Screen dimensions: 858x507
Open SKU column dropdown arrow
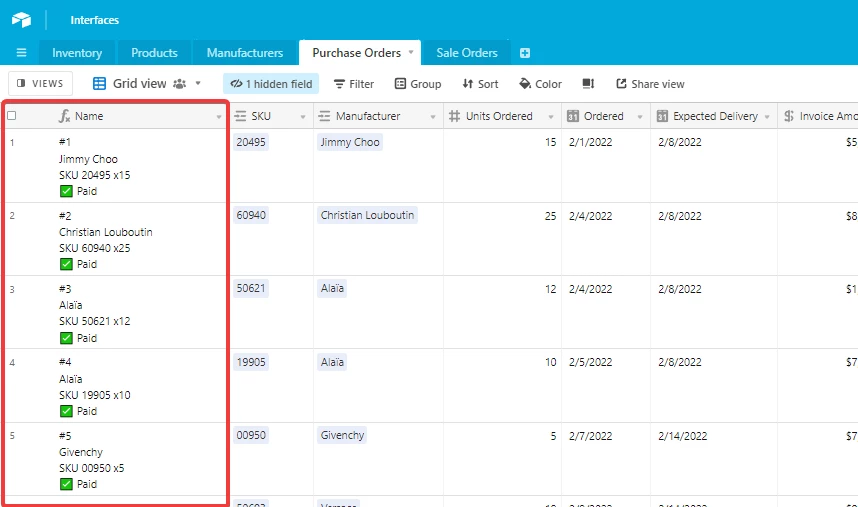tap(303, 116)
